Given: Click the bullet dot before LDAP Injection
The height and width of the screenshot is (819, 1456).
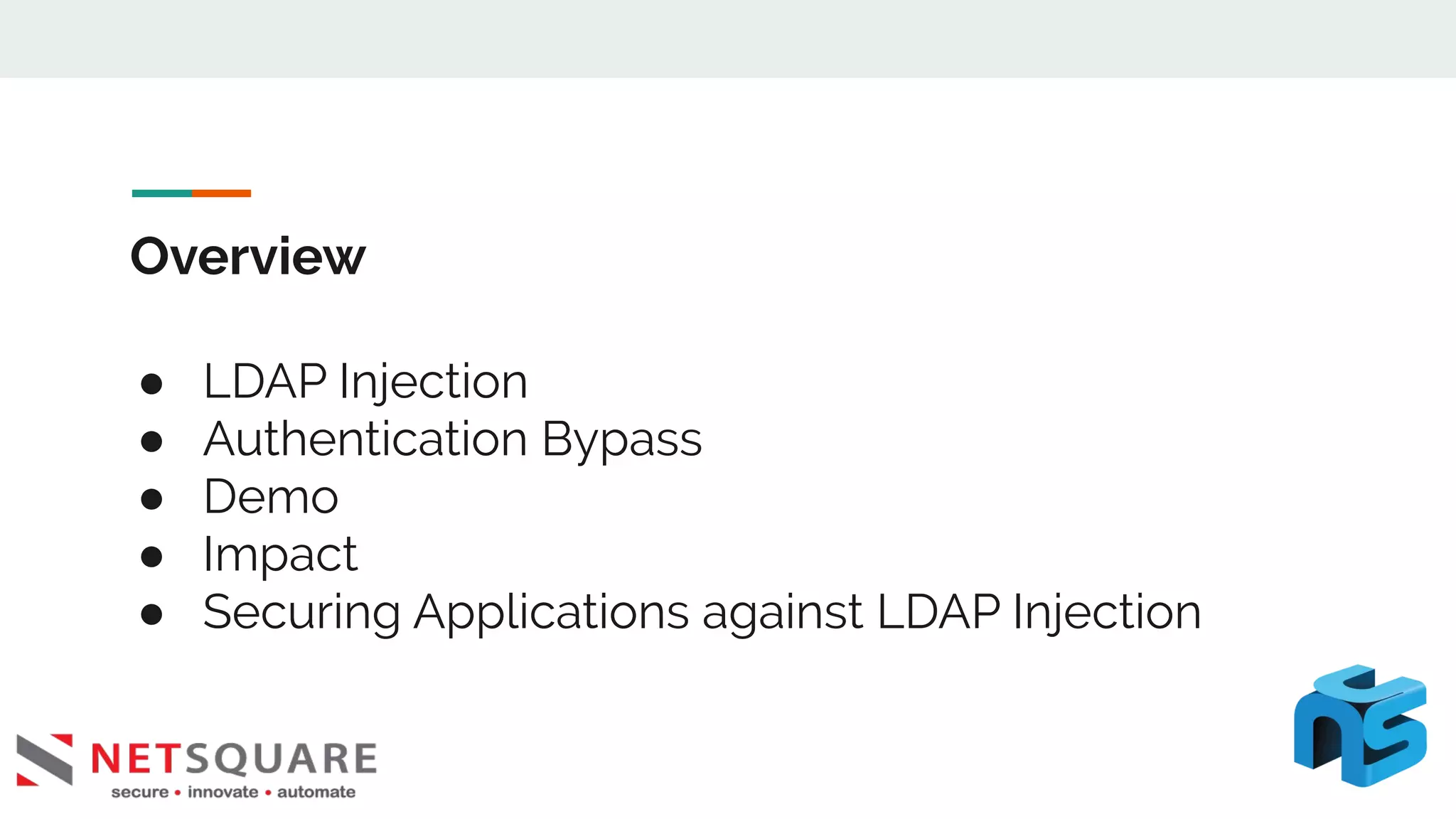Looking at the screenshot, I should coord(151,384).
